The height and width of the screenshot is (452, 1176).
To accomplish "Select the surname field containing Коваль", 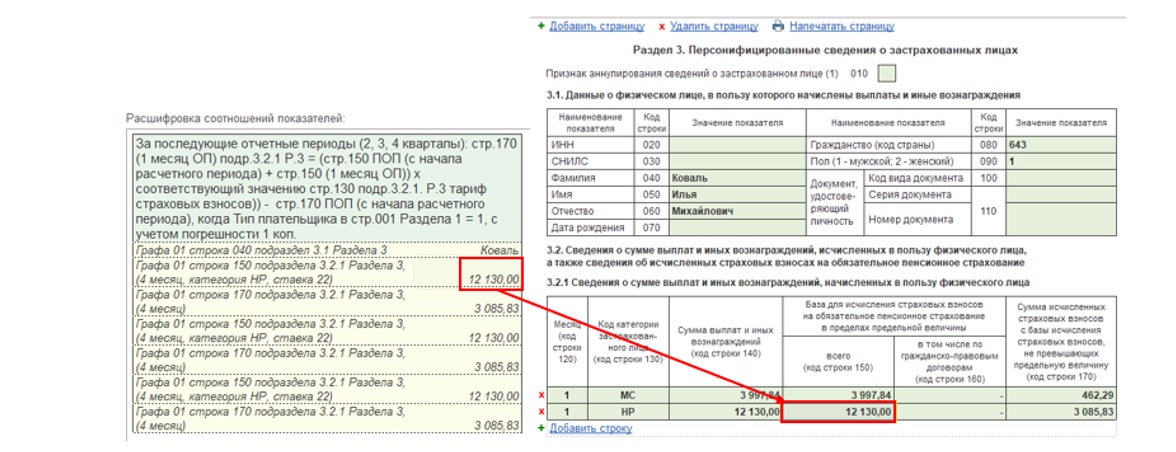I will (x=737, y=178).
